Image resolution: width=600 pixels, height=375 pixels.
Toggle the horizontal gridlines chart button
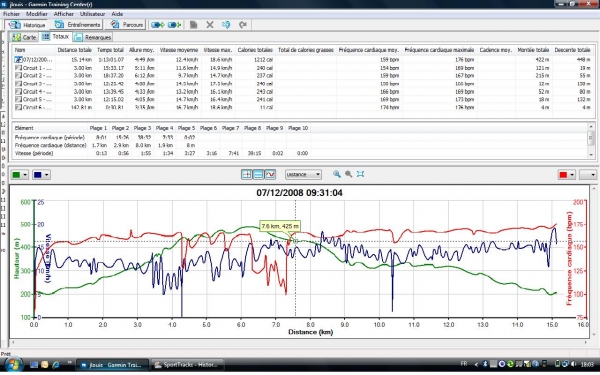click(258, 174)
